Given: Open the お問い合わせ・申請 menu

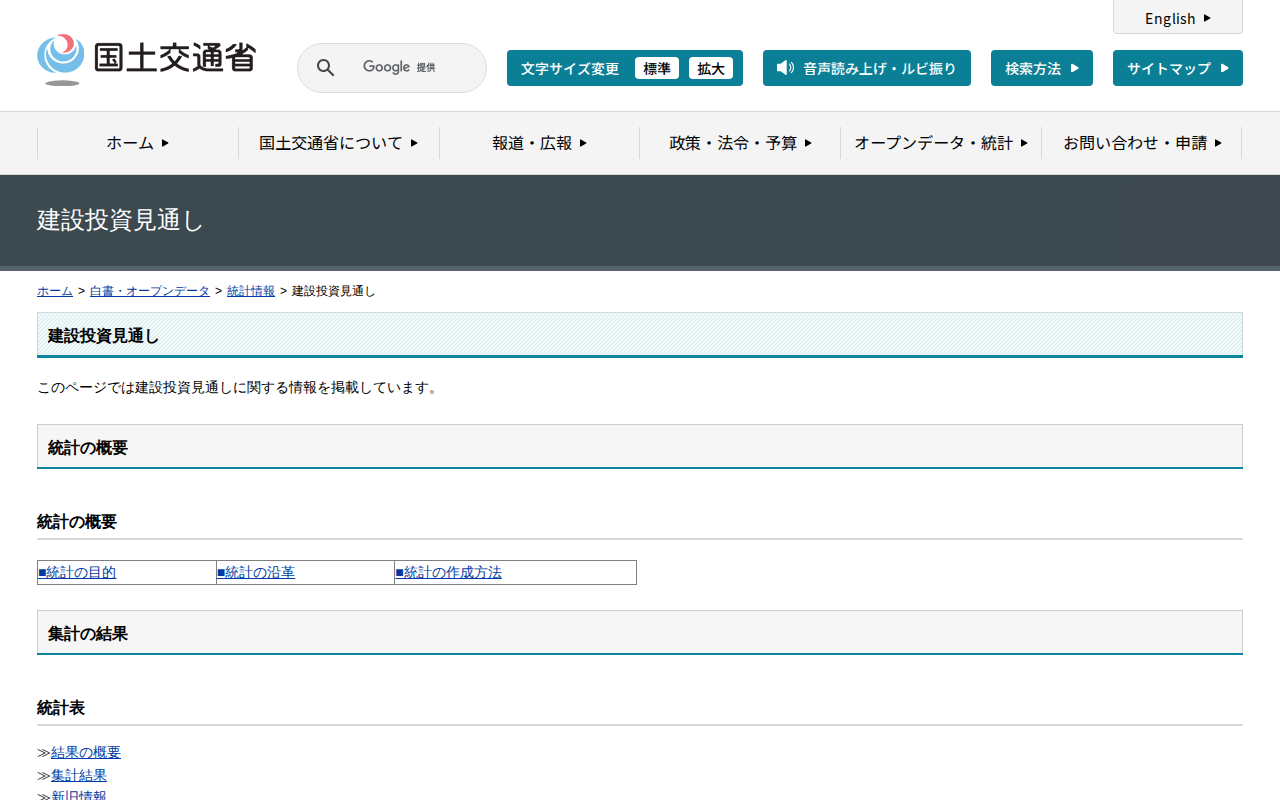Looking at the screenshot, I should (x=1141, y=143).
